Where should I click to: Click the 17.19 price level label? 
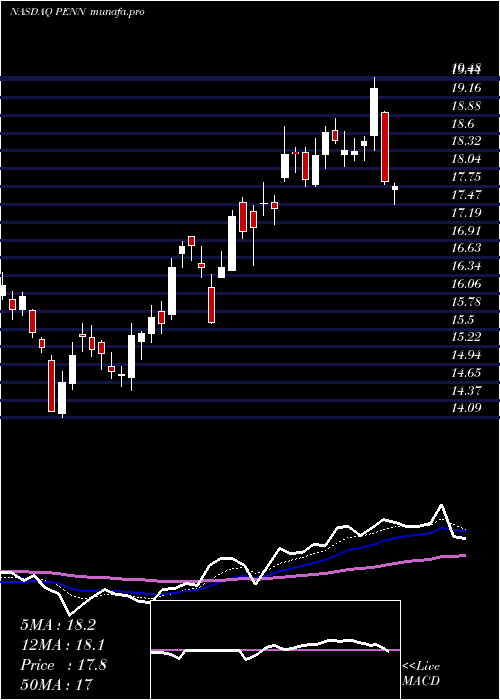(x=466, y=212)
